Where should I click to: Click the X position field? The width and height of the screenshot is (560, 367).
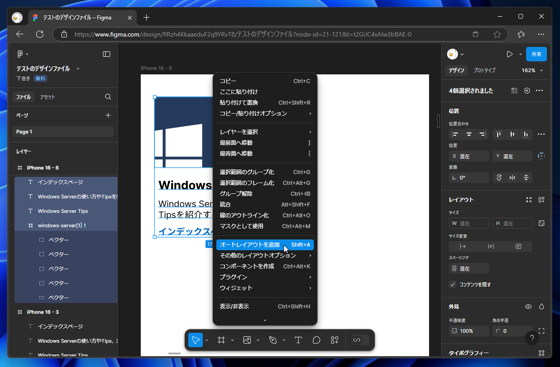tap(469, 156)
